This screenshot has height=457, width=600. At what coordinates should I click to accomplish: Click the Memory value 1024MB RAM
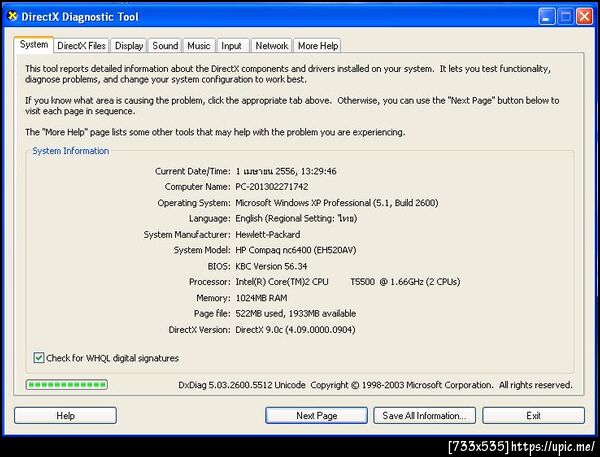[261, 298]
